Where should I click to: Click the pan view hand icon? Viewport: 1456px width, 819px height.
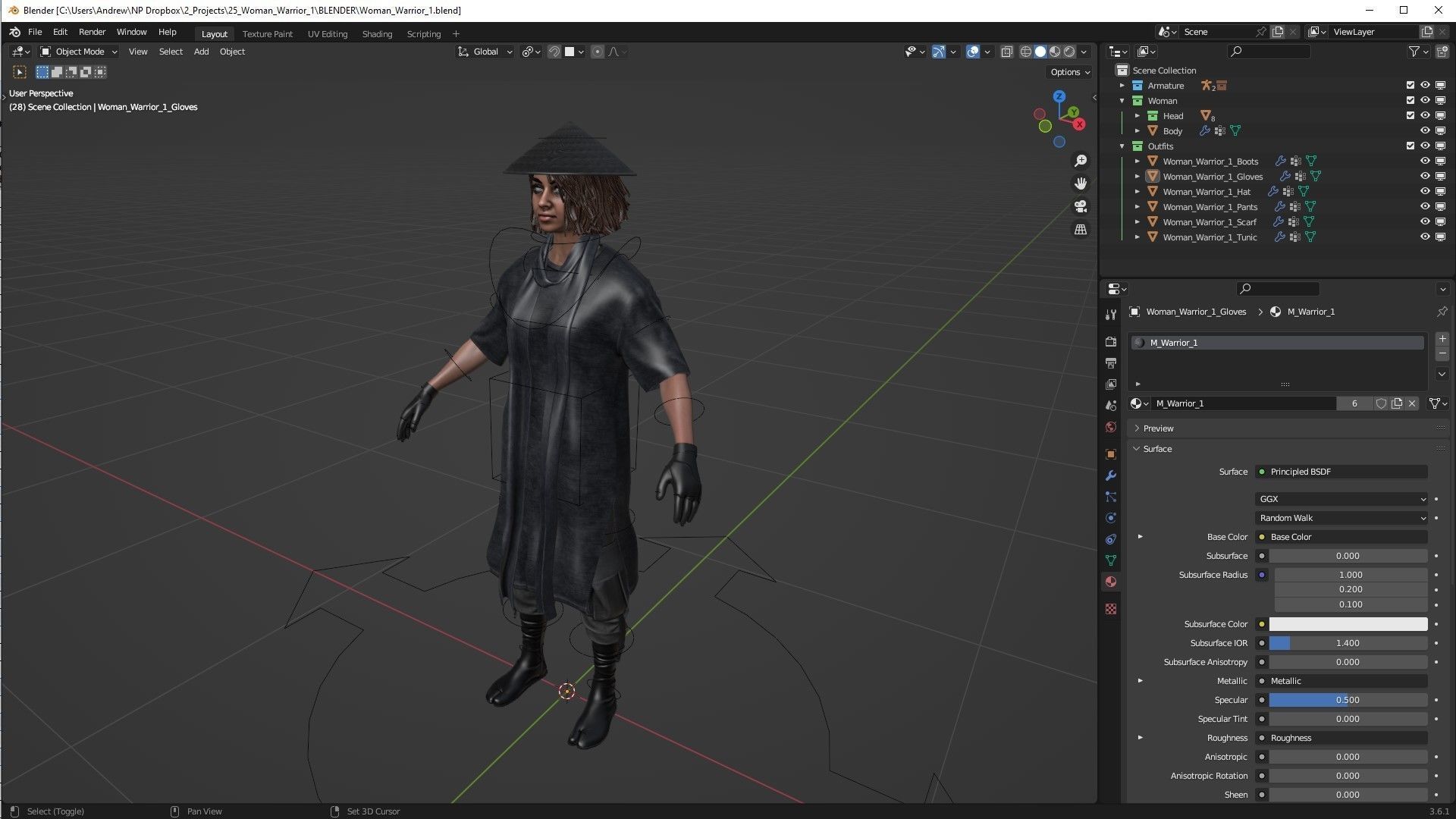[1081, 184]
